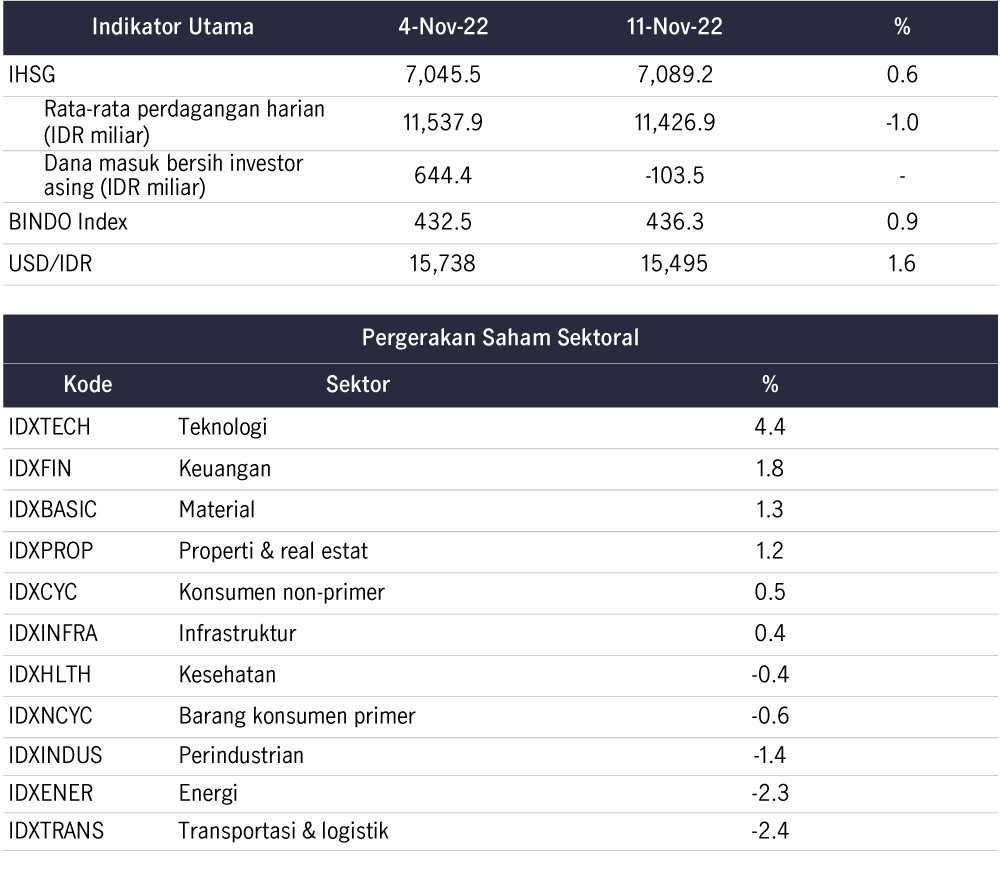Click the IDXTRANS code
The height and width of the screenshot is (876, 1000).
(x=56, y=831)
